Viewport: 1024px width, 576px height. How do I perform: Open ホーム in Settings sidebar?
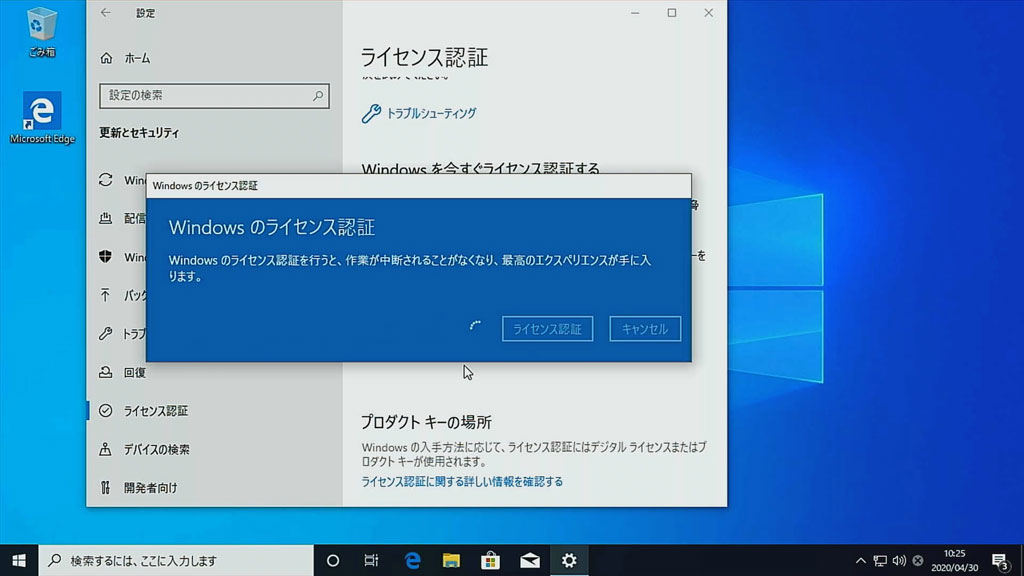tap(136, 59)
